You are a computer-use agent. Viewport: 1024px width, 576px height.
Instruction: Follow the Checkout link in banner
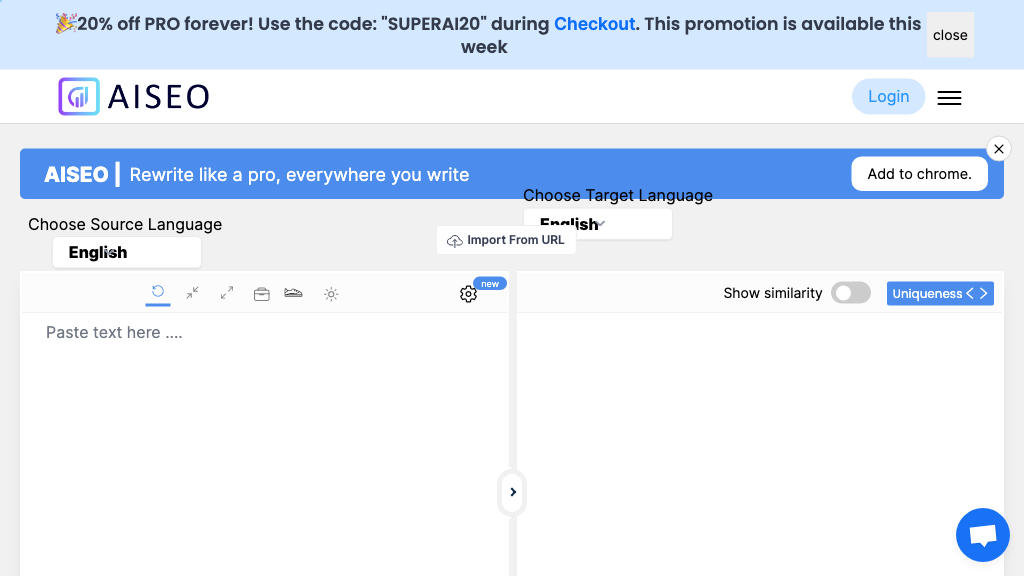(594, 24)
